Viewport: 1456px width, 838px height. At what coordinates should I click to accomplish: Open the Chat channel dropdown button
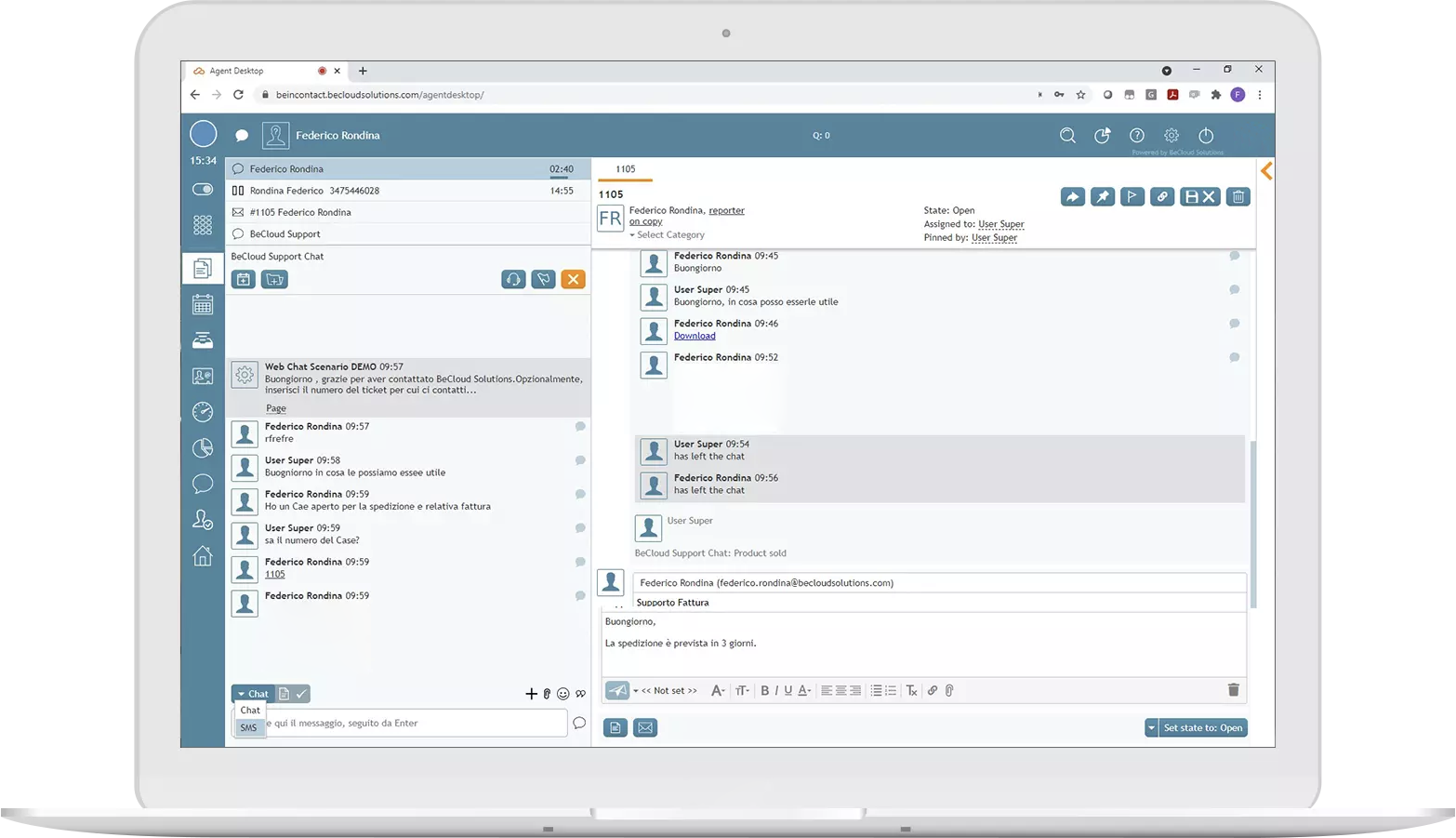(251, 694)
